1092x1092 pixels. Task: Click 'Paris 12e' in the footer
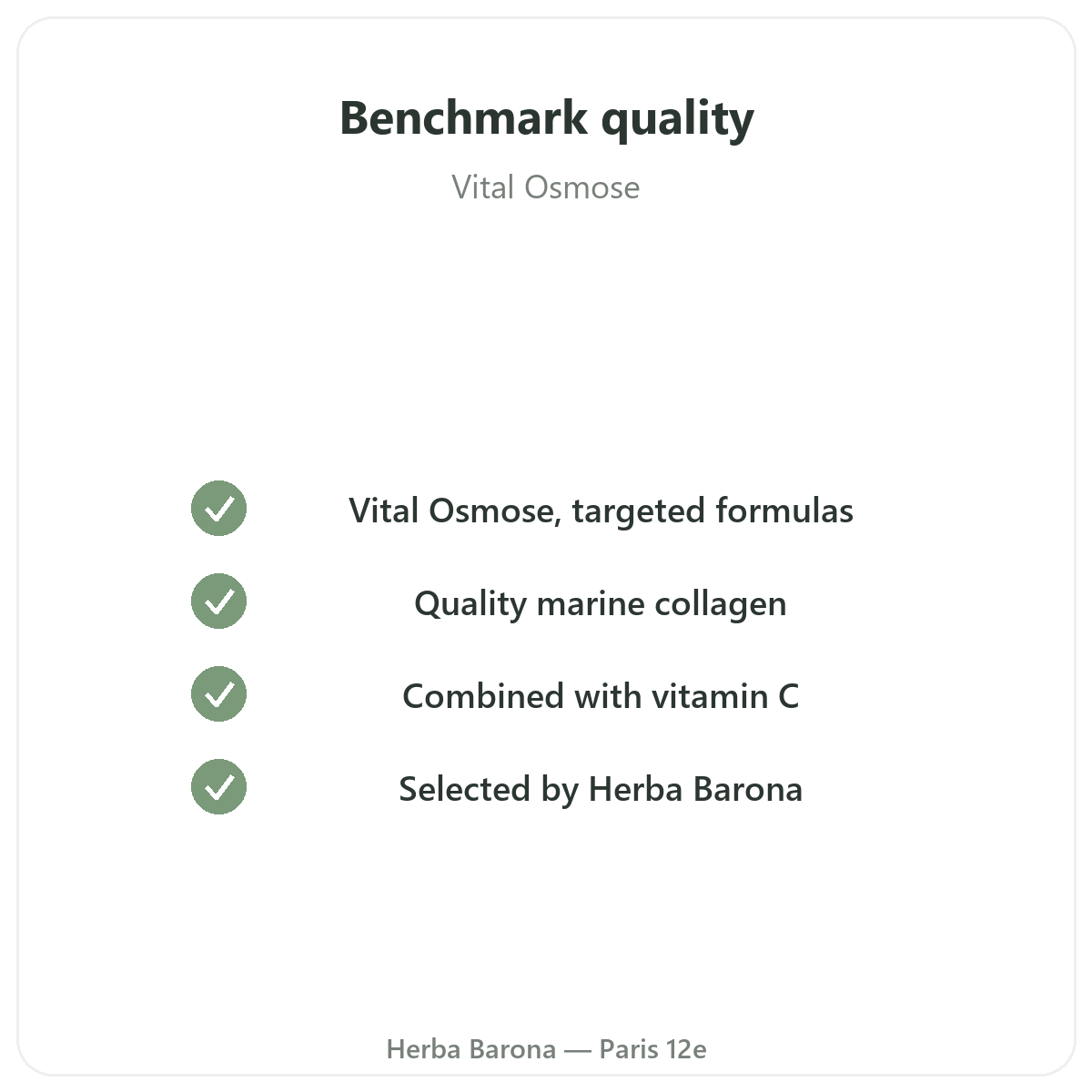pos(652,1049)
